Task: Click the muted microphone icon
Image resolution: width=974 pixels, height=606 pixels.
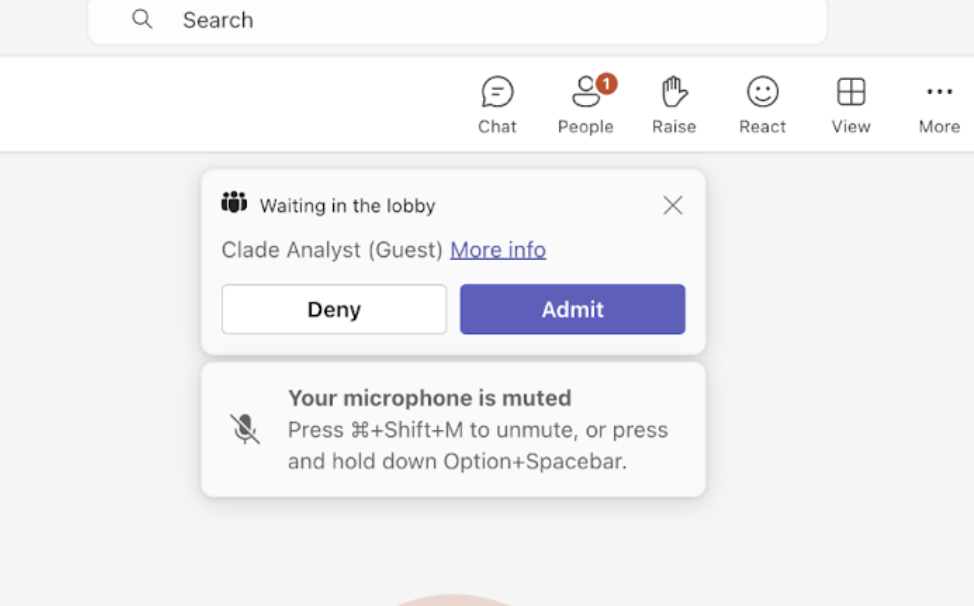Action: click(x=245, y=429)
